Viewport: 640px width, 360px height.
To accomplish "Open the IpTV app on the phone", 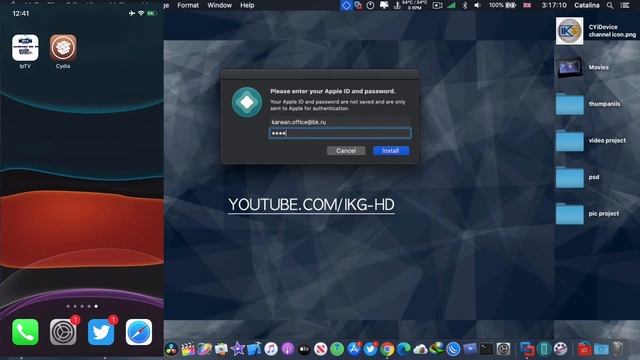I will 25,48.
